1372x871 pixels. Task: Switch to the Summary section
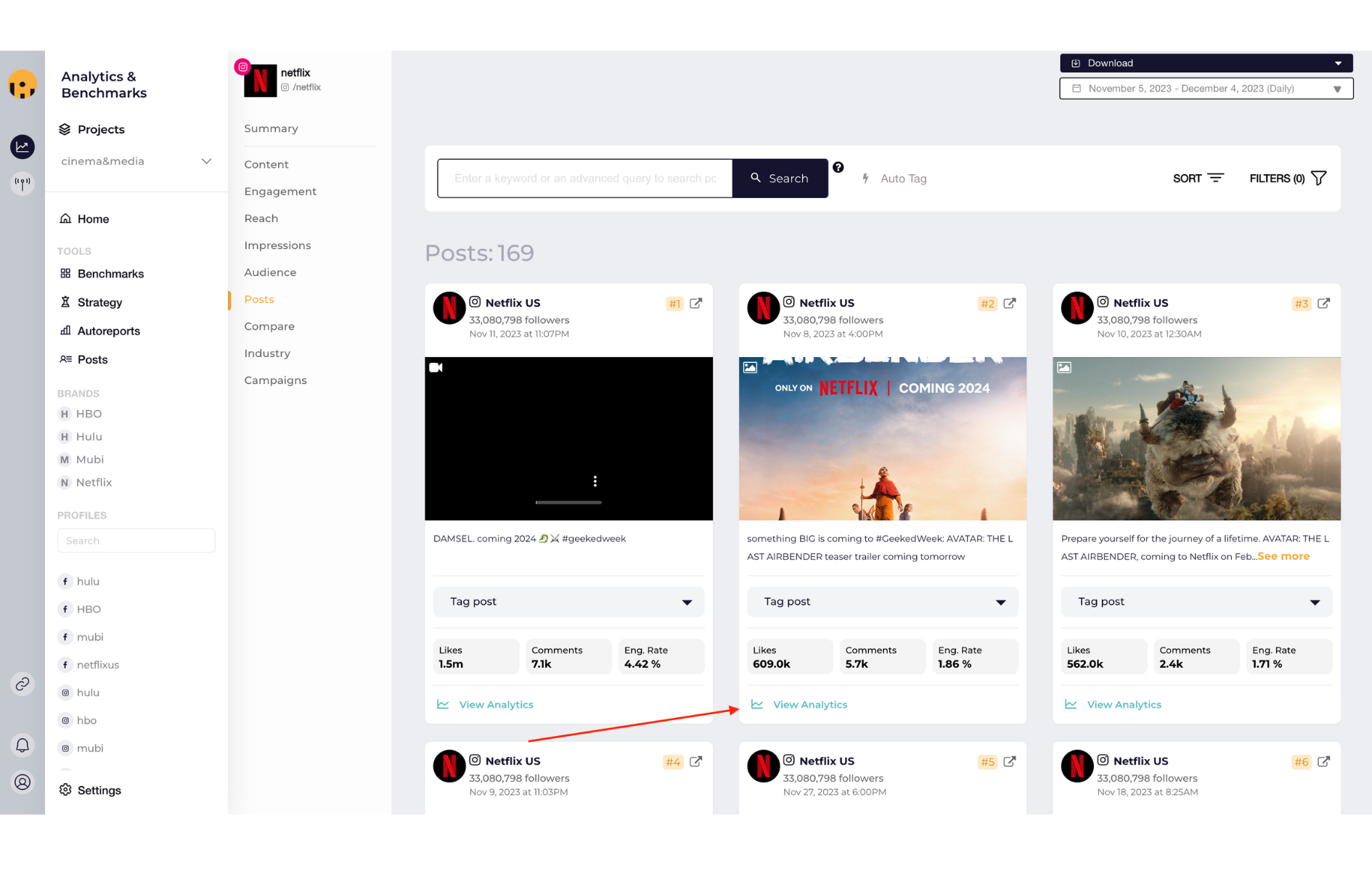[271, 128]
